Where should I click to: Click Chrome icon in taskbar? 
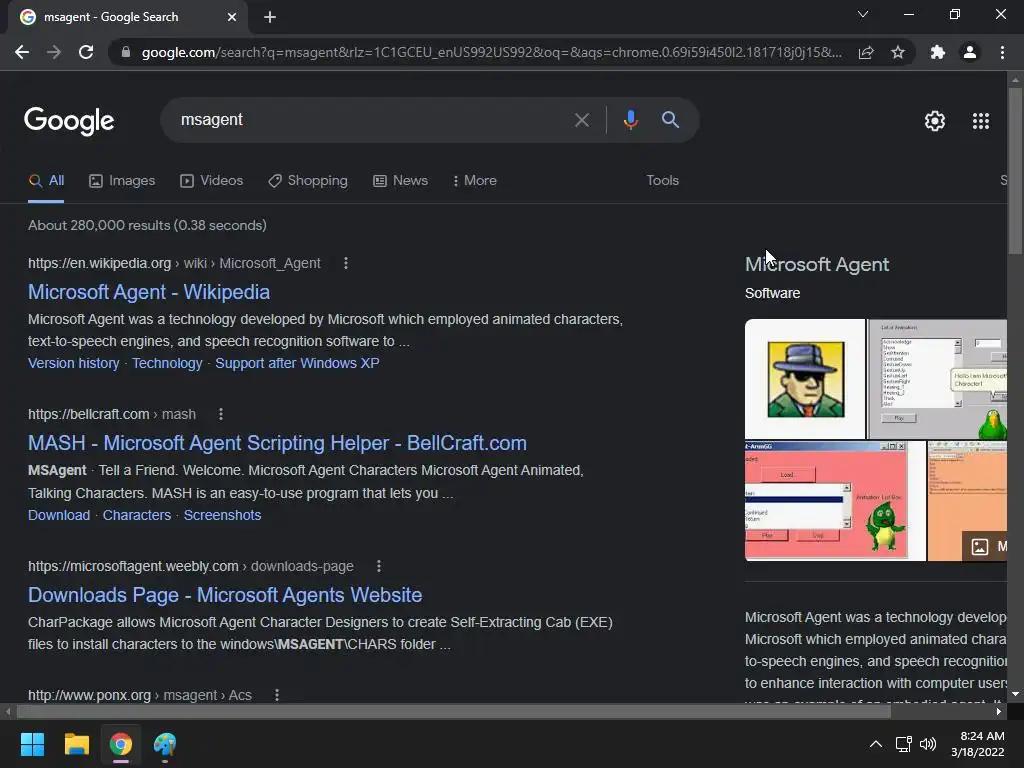(121, 744)
